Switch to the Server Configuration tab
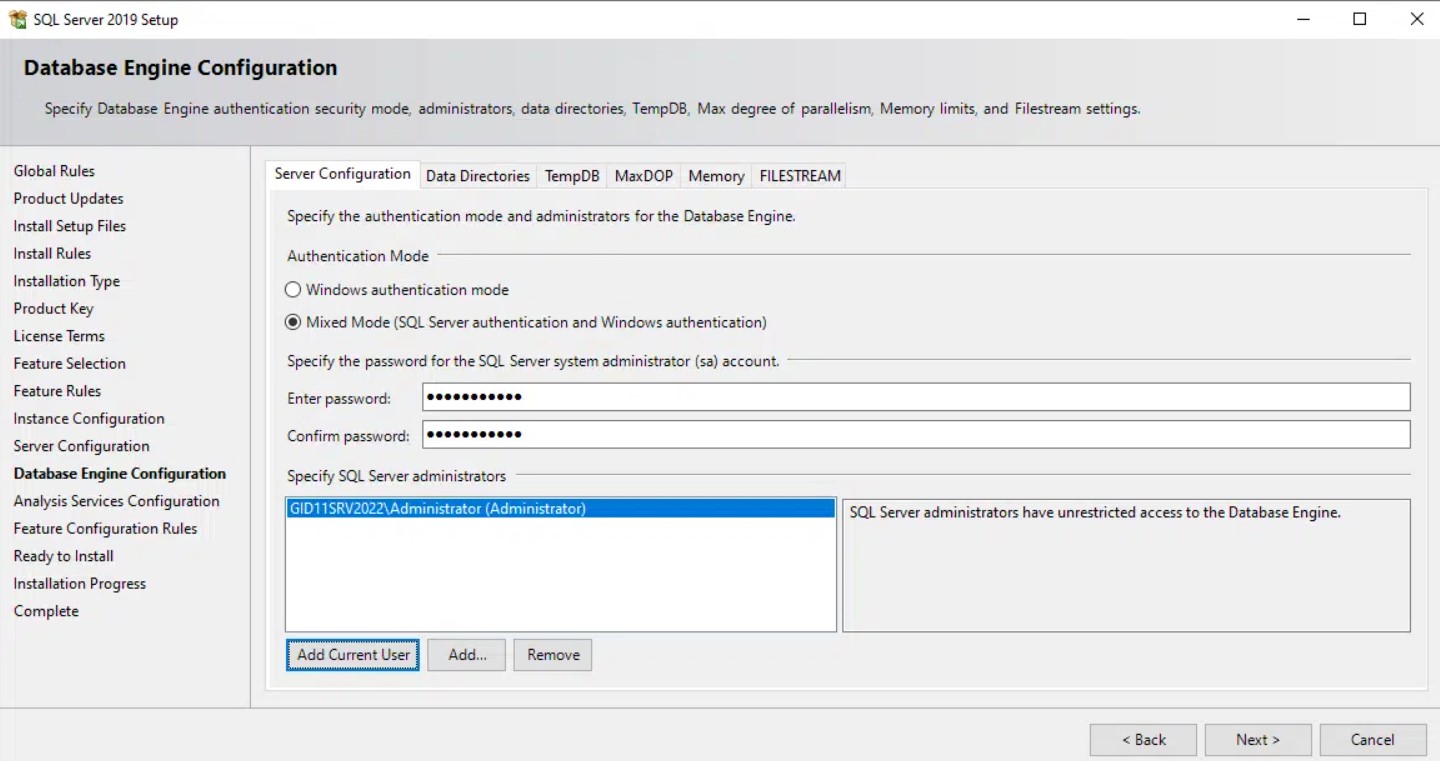The width and height of the screenshot is (1440, 761). [343, 174]
